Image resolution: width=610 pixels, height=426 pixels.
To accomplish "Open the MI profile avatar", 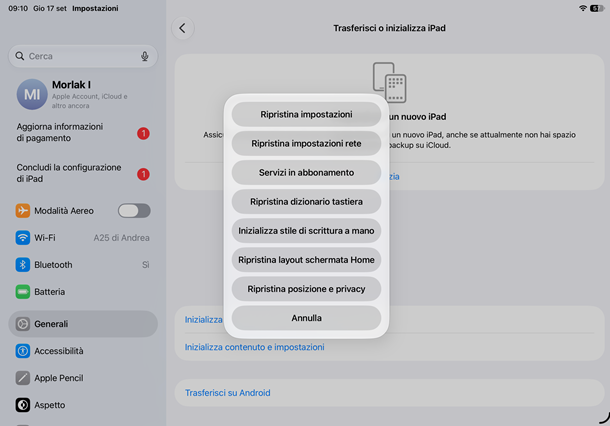I will click(32, 94).
